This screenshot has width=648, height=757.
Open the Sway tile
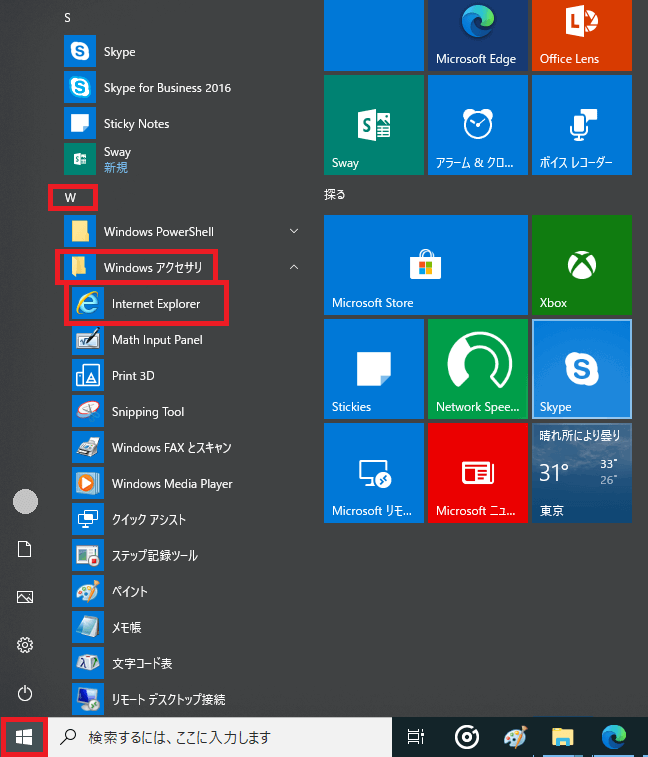(374, 125)
